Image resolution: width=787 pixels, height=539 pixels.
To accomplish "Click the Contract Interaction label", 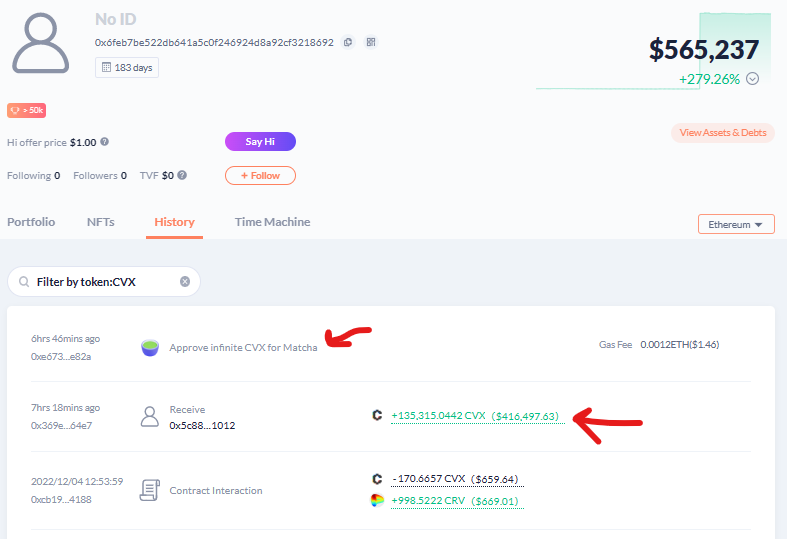I will (x=216, y=490).
